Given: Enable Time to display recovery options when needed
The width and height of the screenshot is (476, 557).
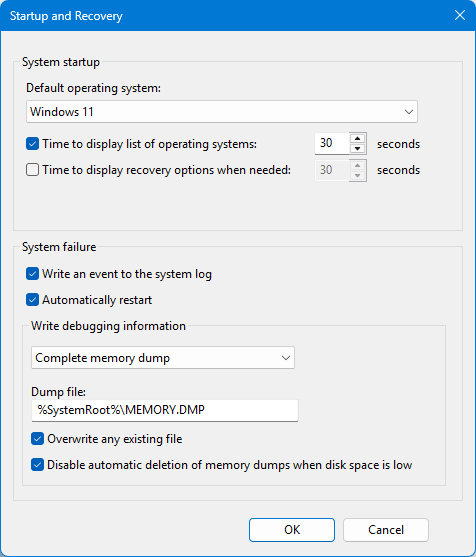Looking at the screenshot, I should click(x=32, y=170).
